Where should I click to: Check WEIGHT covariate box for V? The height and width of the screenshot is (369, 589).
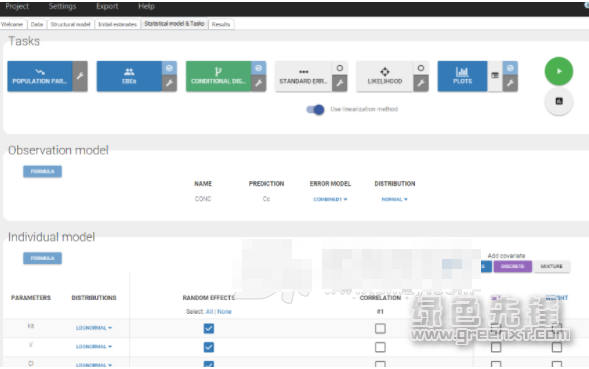point(557,347)
